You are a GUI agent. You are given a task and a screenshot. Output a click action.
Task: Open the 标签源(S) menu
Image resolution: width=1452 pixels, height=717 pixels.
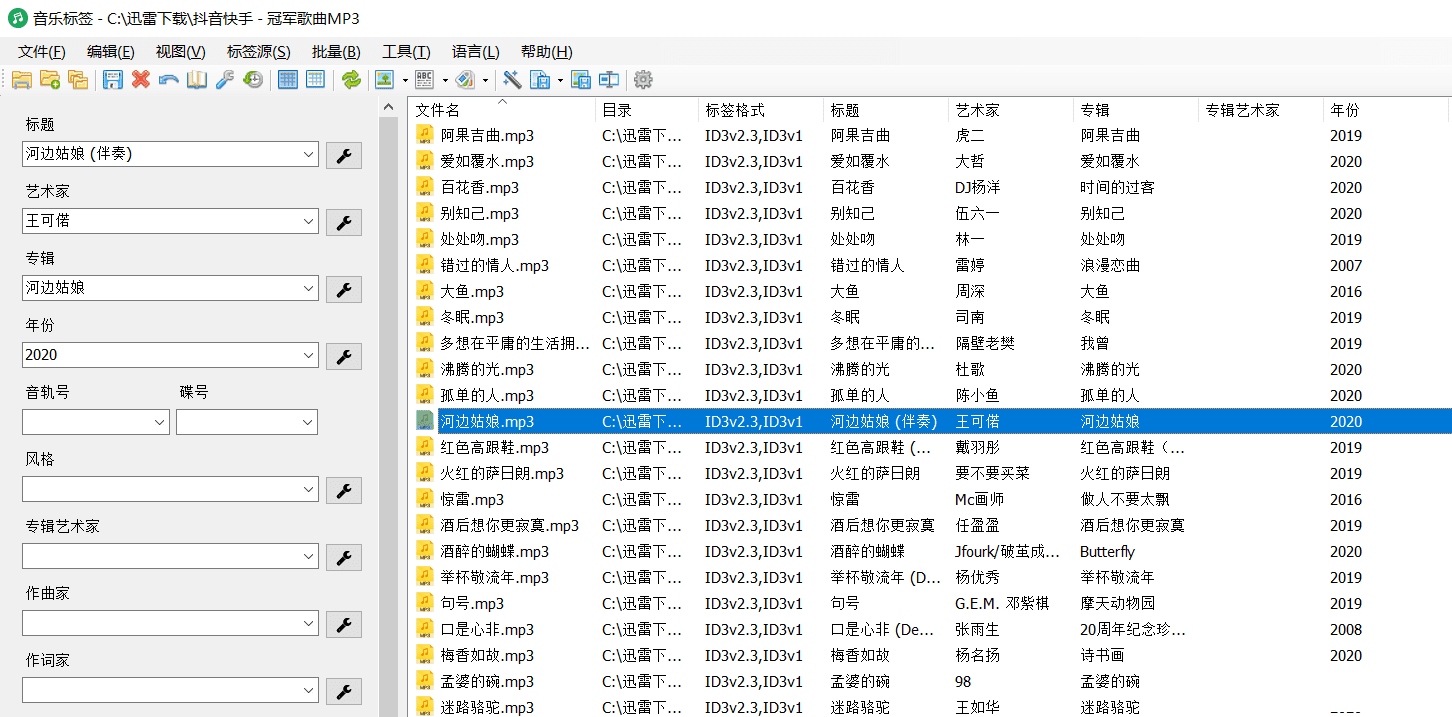point(258,52)
